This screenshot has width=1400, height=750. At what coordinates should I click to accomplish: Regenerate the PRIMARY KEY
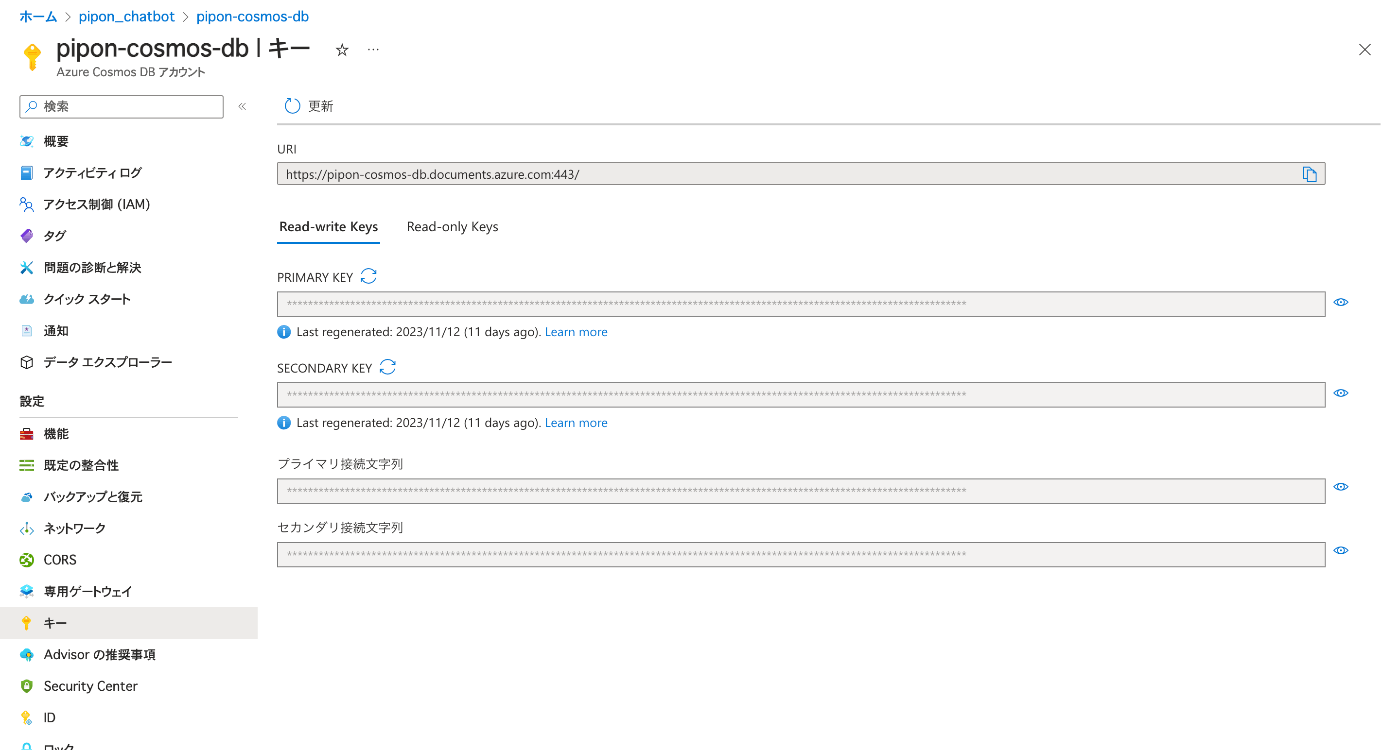(369, 277)
